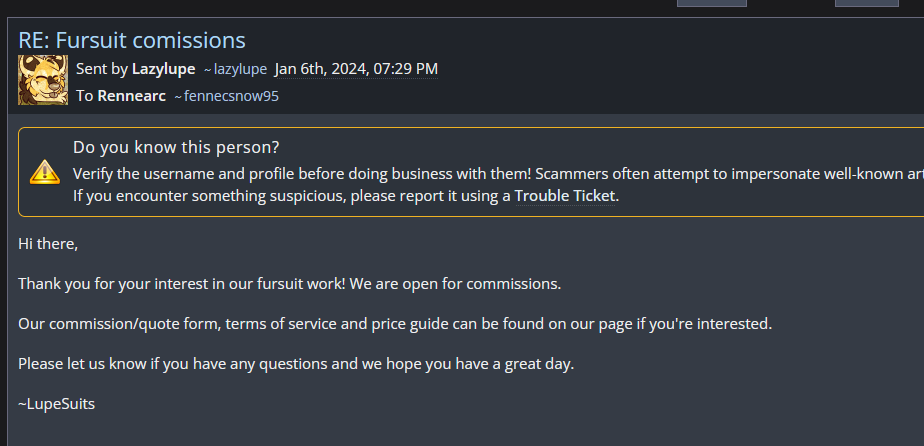Click the ~lazylupe username link
Viewport: 924px width, 446px height.
coord(235,69)
